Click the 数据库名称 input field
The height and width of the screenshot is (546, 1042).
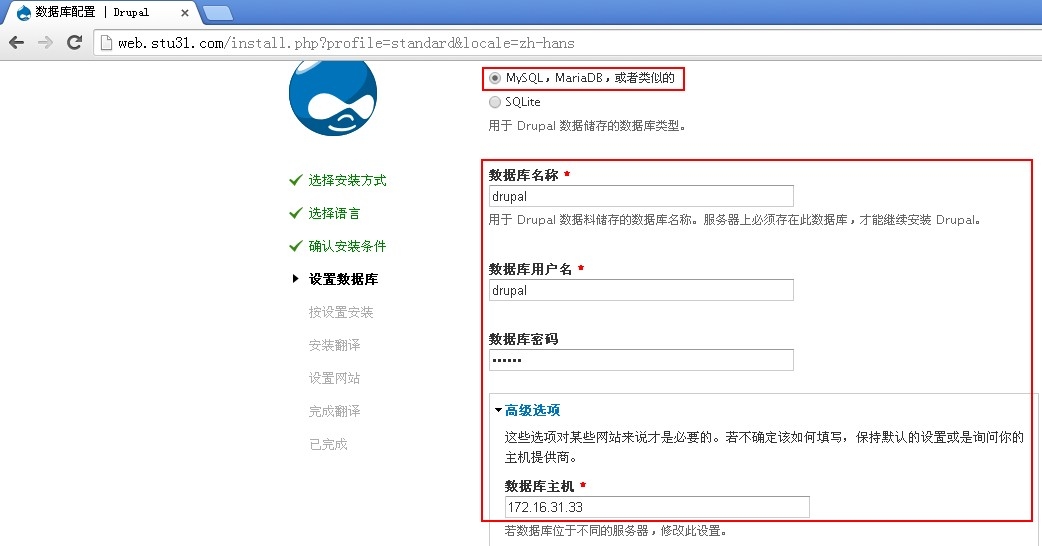[x=641, y=196]
